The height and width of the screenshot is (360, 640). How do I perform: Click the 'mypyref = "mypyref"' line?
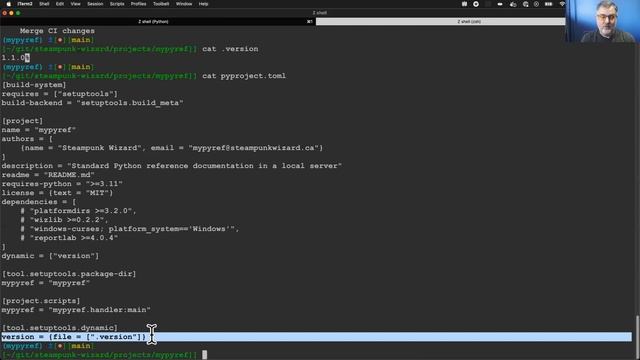(46, 283)
